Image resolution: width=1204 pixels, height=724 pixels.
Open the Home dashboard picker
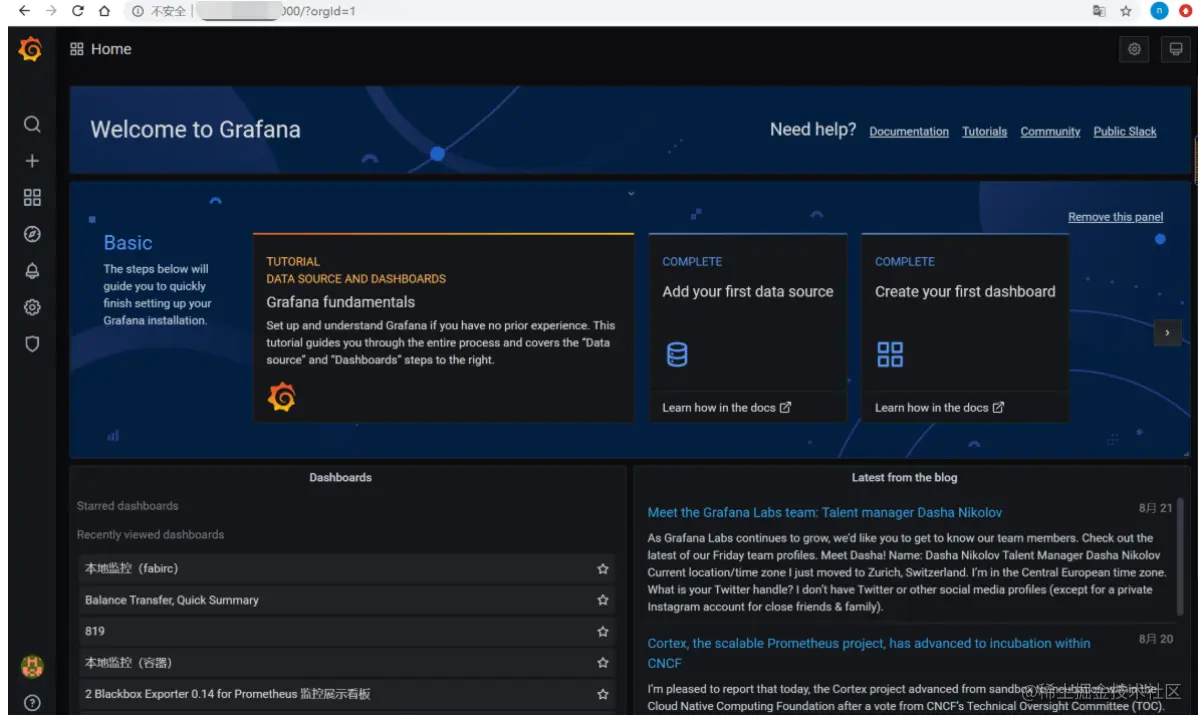point(101,49)
